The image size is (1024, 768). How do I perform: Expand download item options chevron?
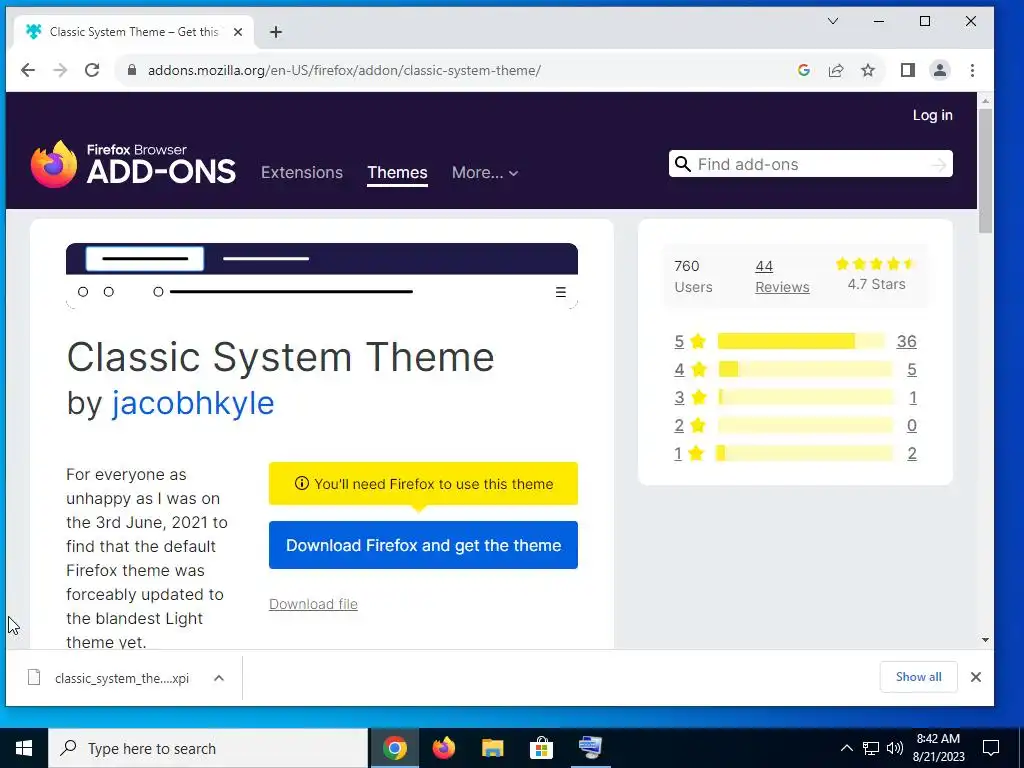(x=219, y=678)
